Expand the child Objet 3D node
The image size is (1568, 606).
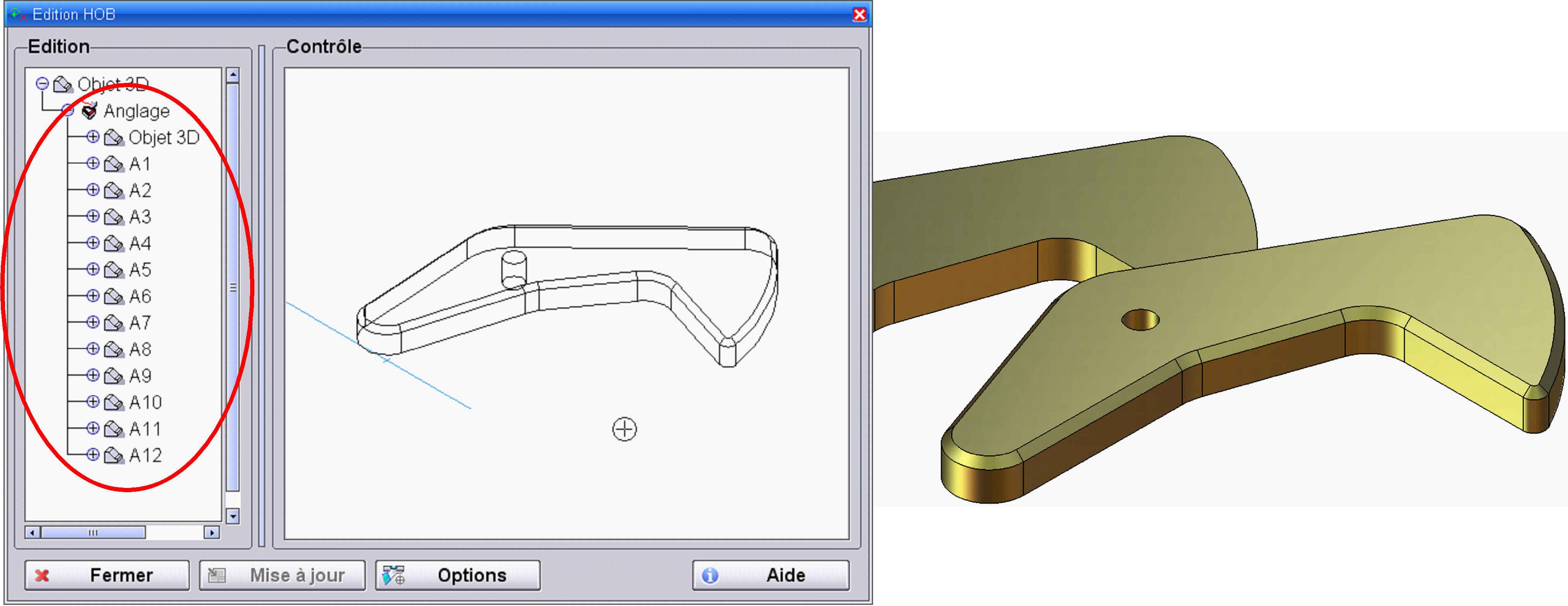[93, 137]
